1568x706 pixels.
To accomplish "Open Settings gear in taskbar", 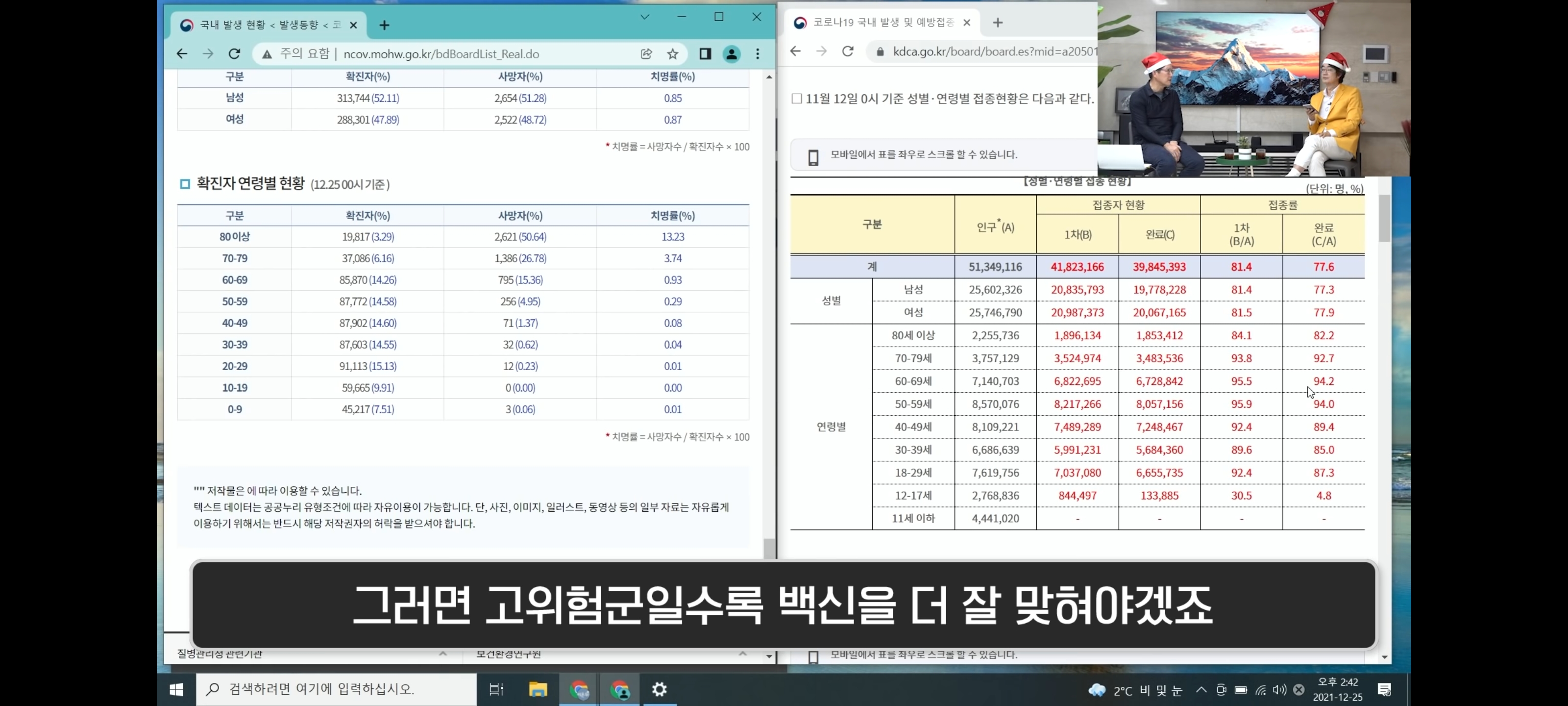I will click(659, 689).
